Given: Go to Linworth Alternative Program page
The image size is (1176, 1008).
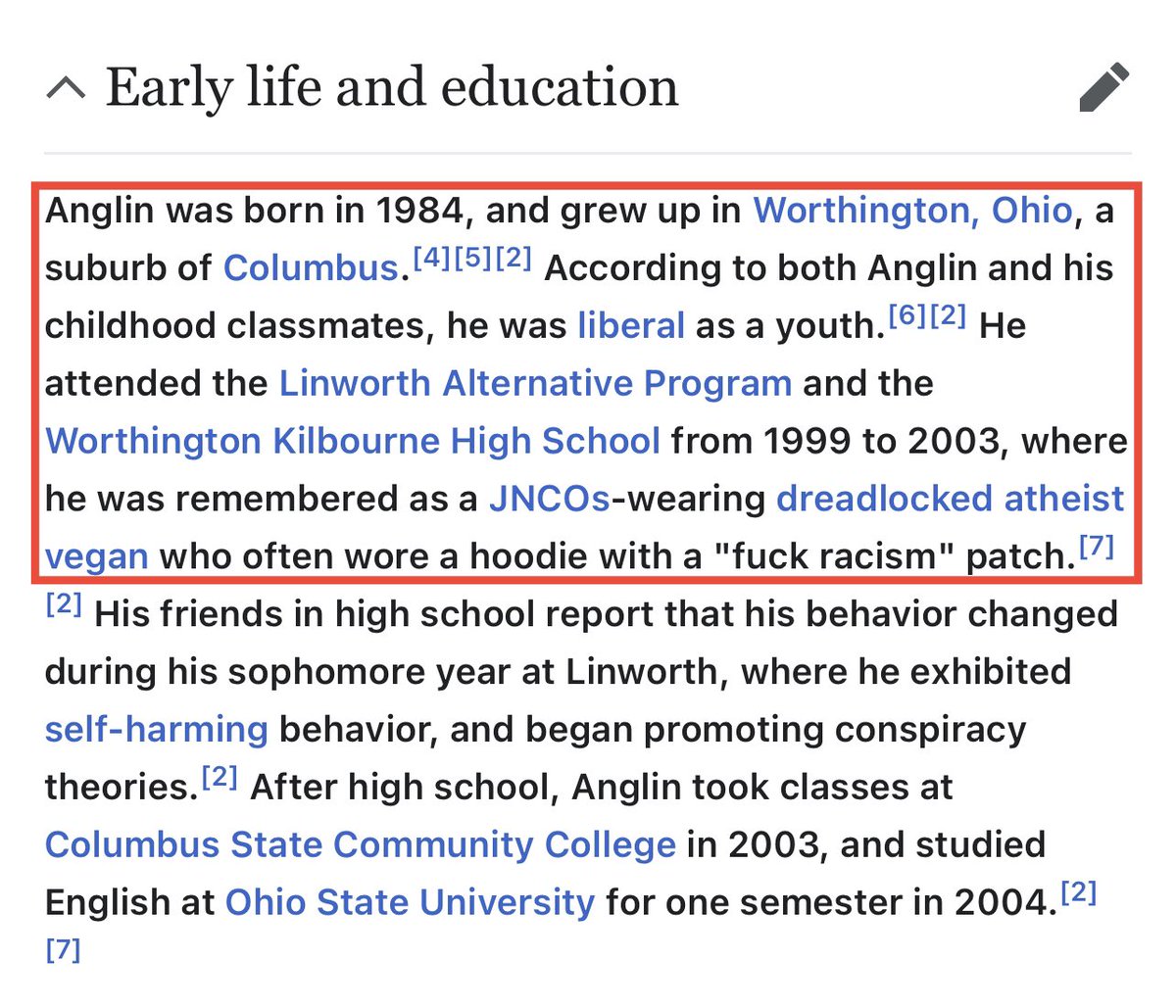Looking at the screenshot, I should point(535,383).
